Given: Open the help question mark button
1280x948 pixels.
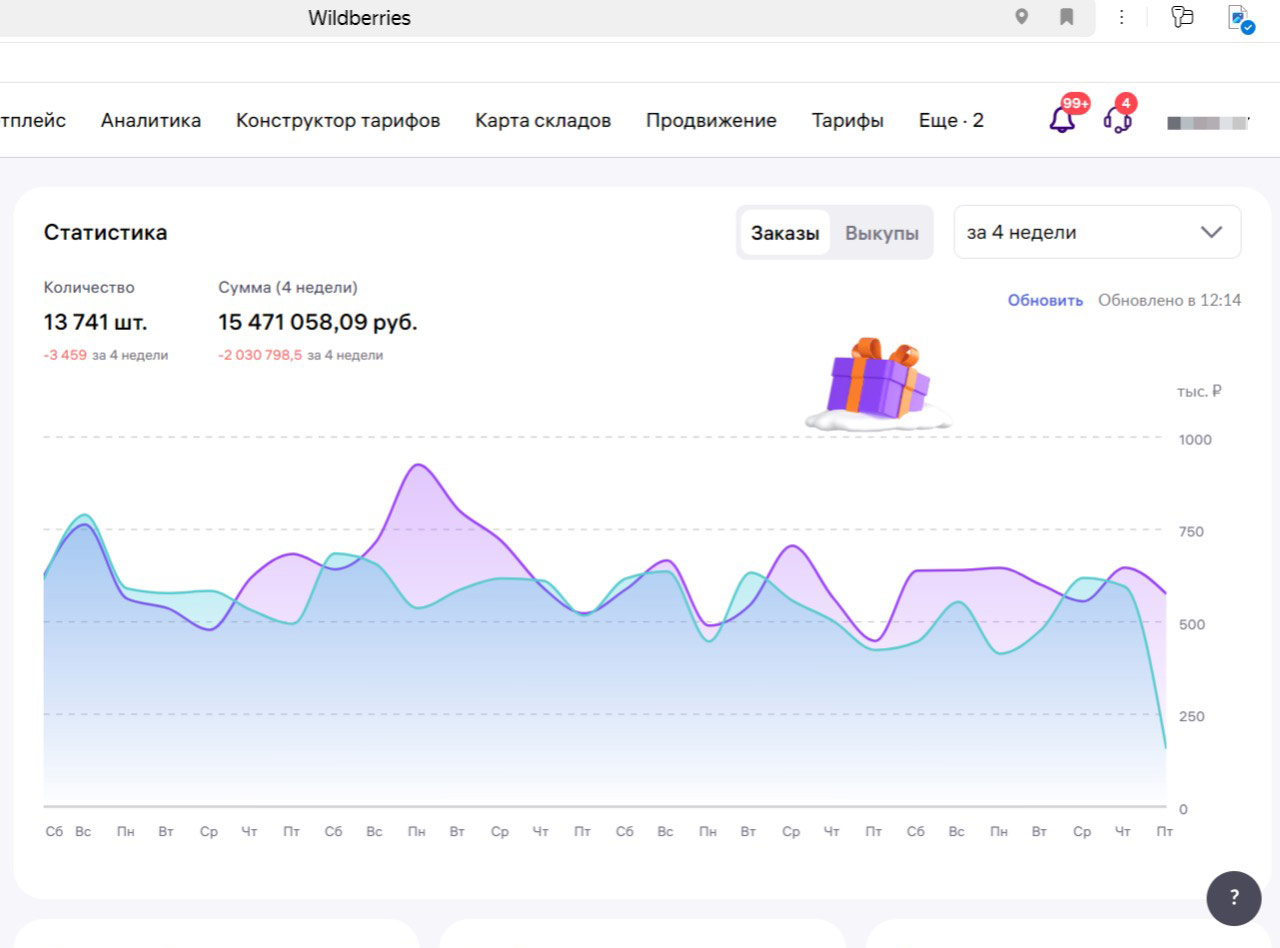Looking at the screenshot, I should (1234, 897).
